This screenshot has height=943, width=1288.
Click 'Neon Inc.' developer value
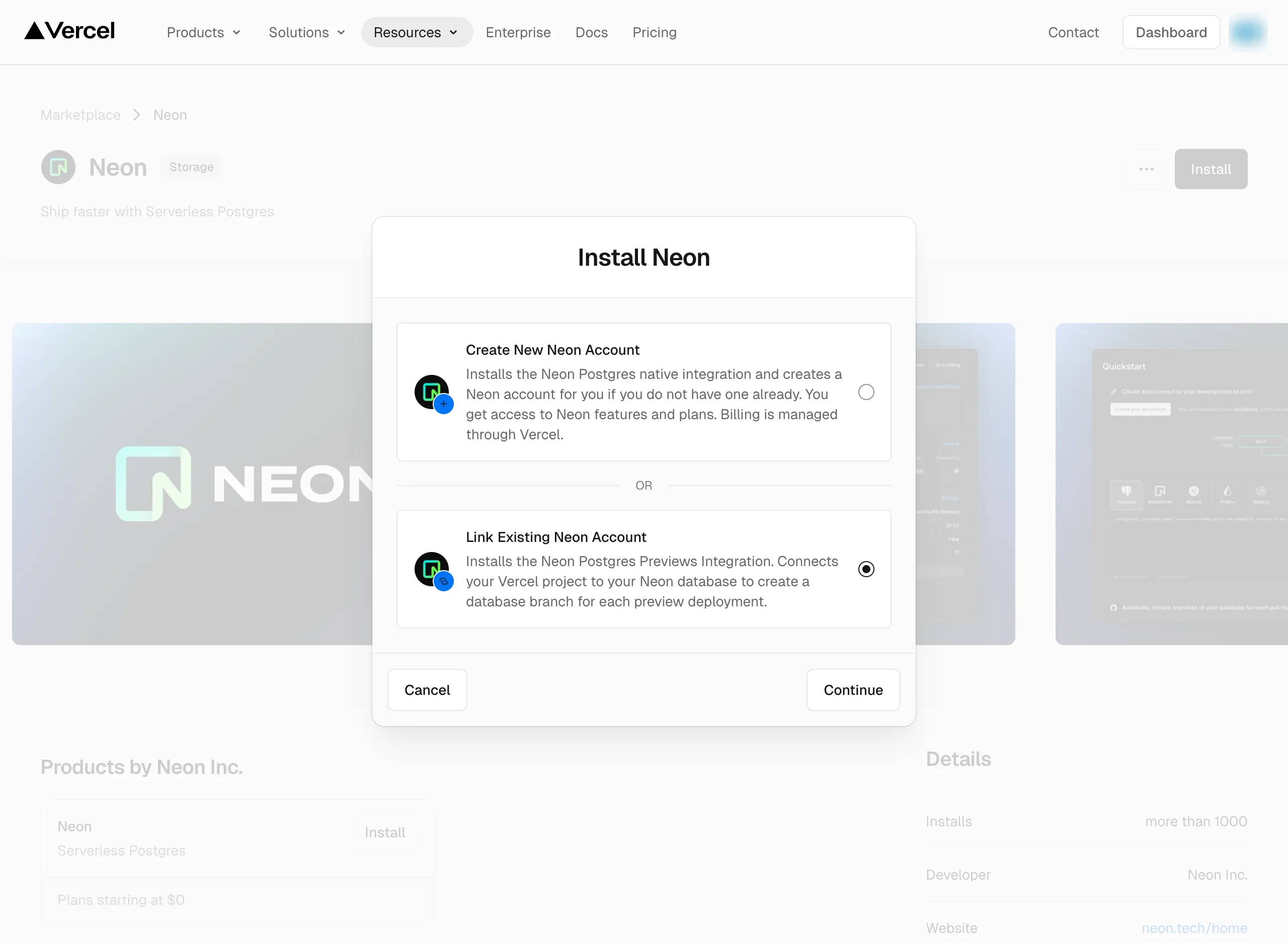point(1217,875)
